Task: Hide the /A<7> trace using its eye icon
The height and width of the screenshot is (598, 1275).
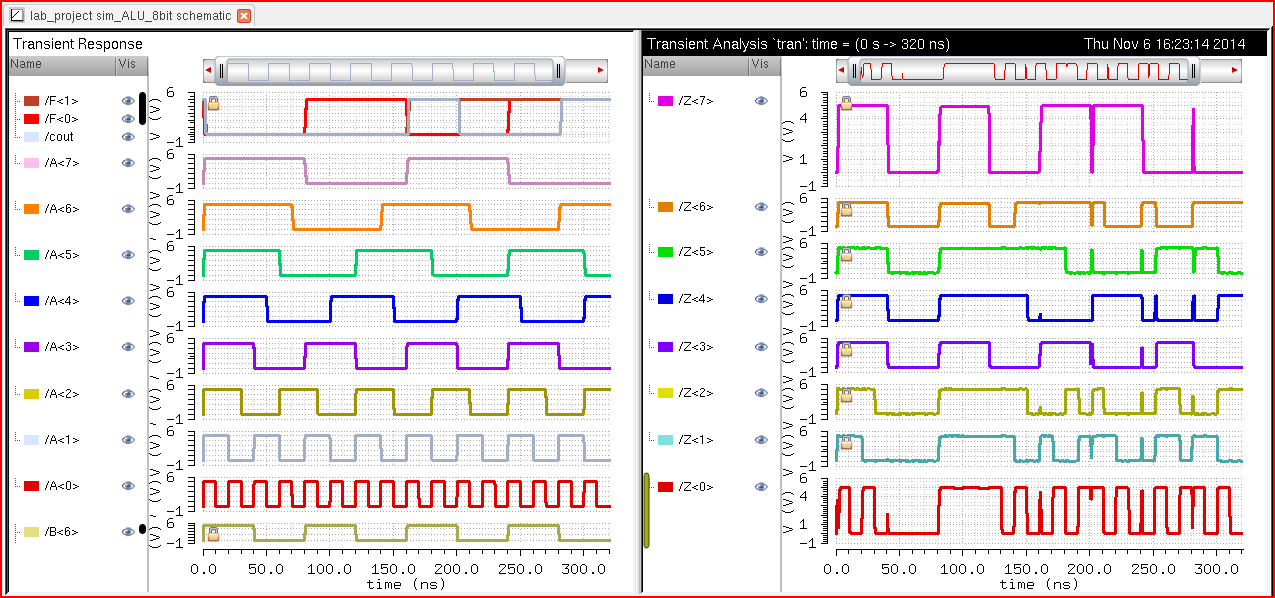Action: 128,163
